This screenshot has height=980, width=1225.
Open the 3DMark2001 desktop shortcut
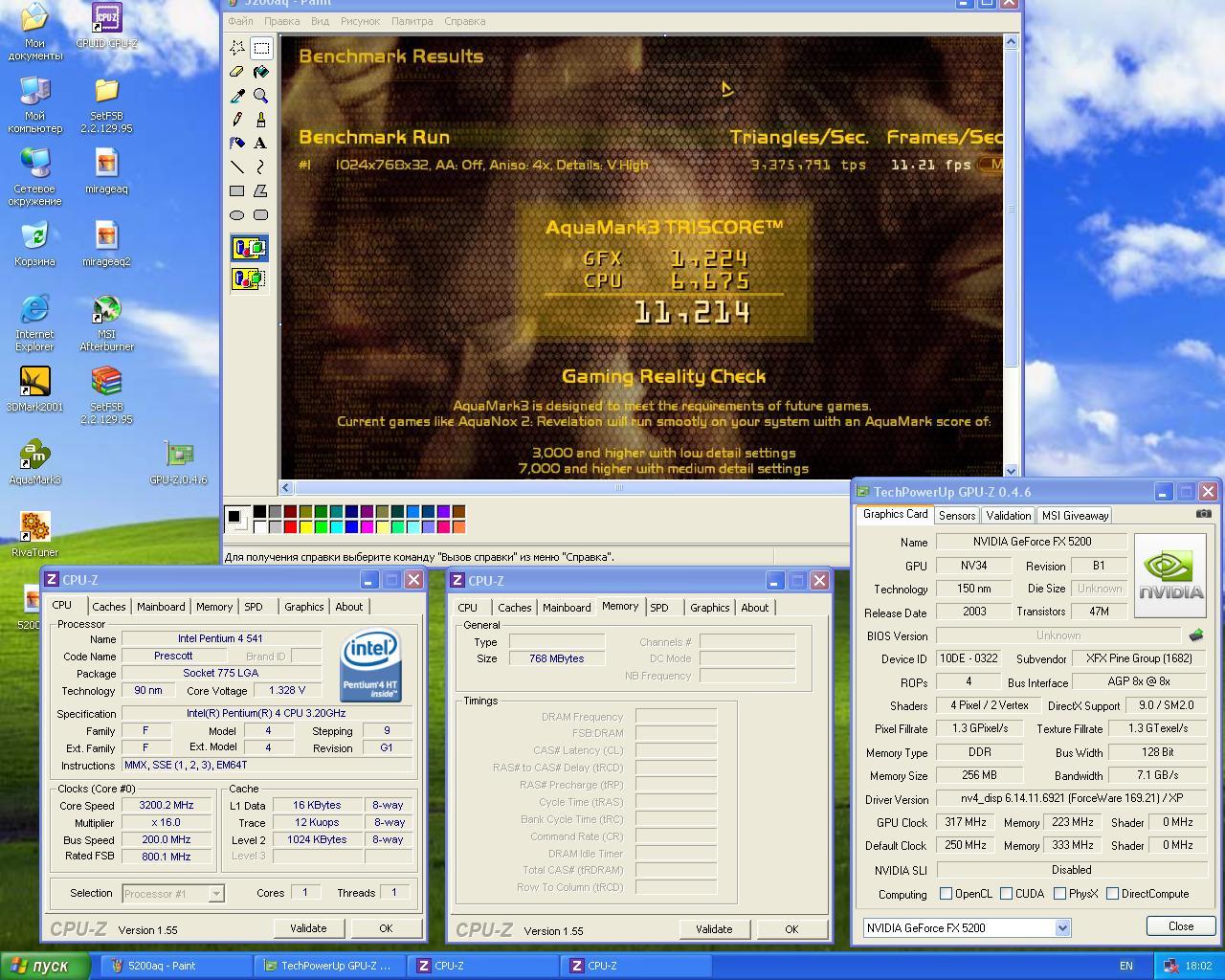pyautogui.click(x=34, y=390)
